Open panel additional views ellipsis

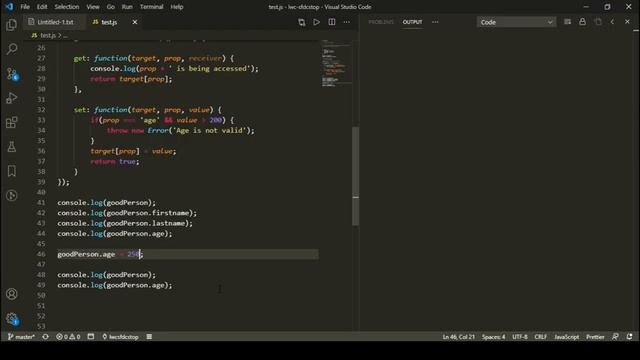tap(435, 22)
